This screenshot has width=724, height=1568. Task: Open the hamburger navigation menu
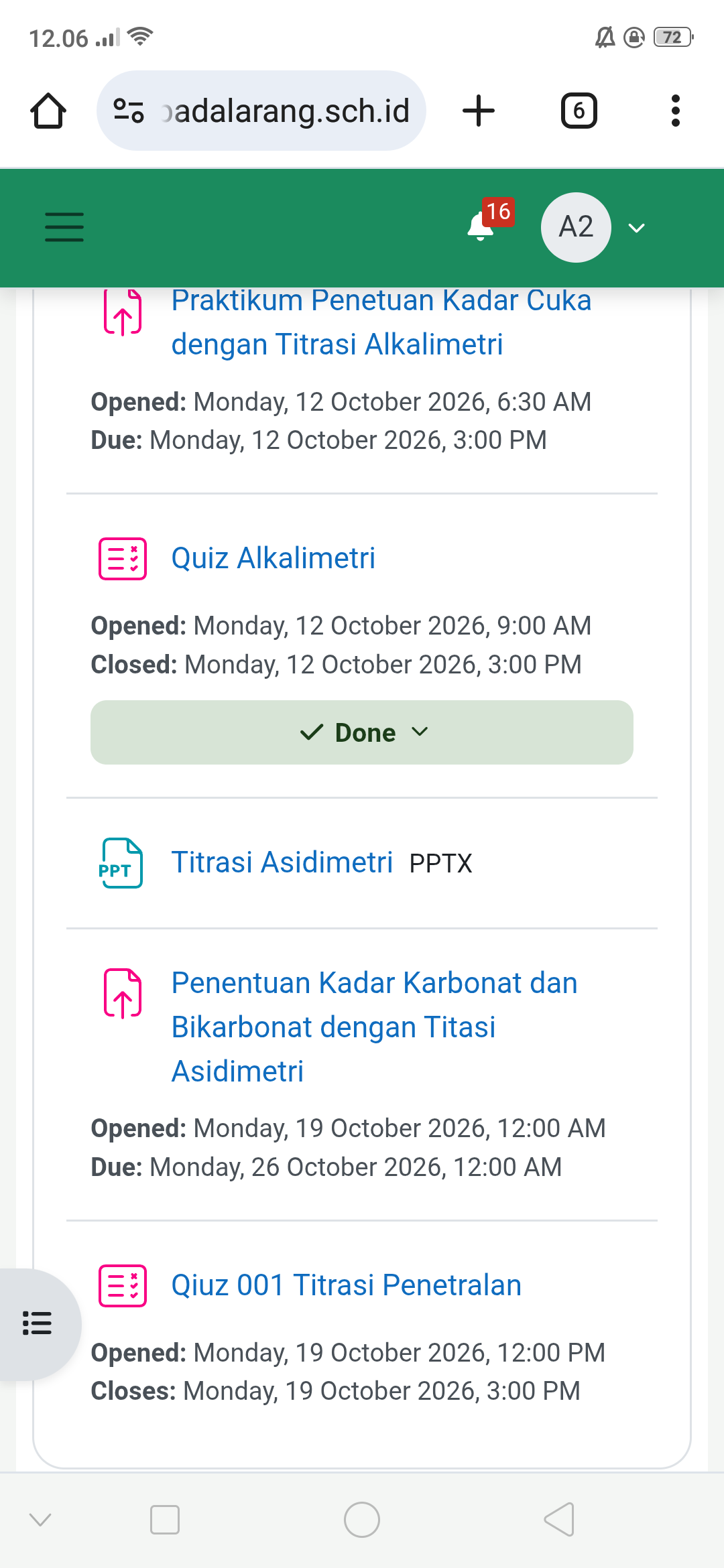point(64,227)
